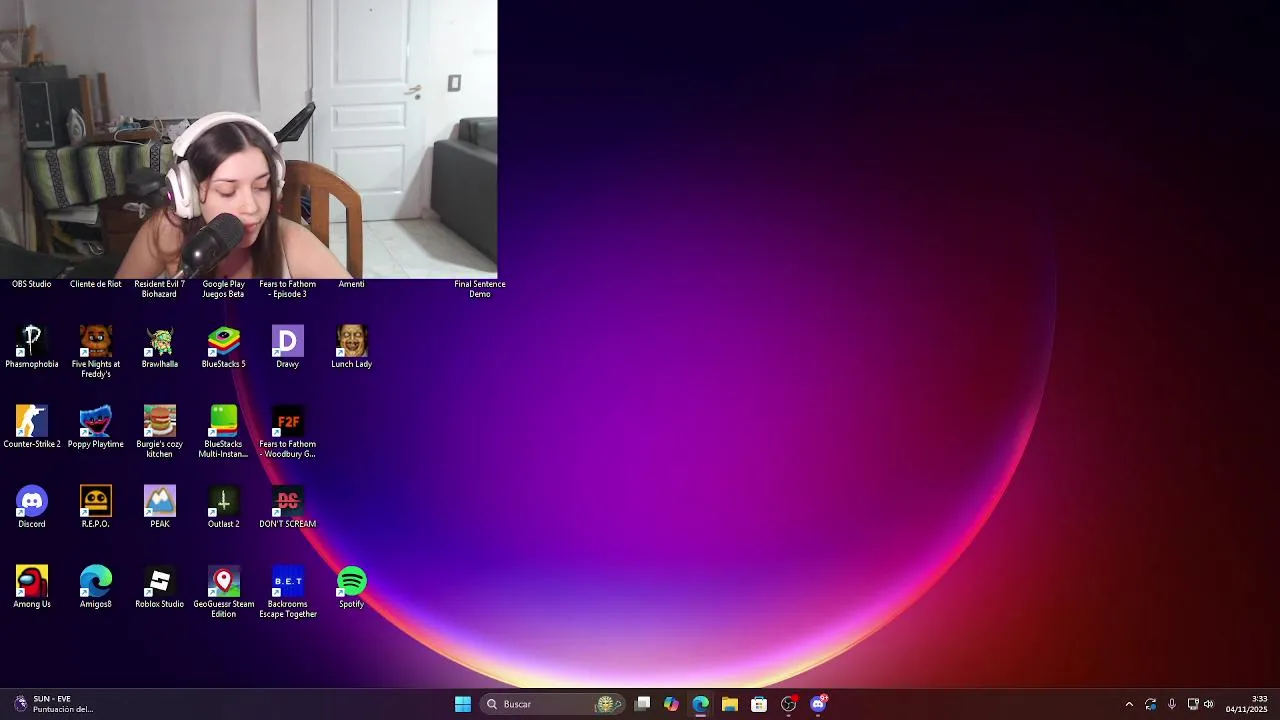Select the R.E.P.O. desktop icon
1280x720 pixels.
pos(96,507)
